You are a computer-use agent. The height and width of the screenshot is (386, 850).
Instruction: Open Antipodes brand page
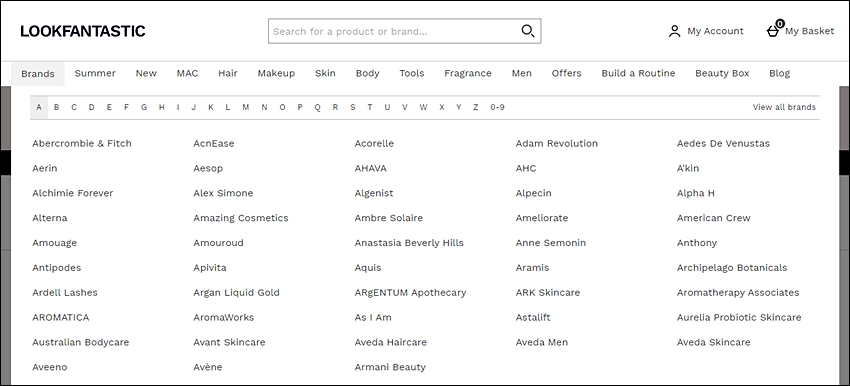[56, 268]
